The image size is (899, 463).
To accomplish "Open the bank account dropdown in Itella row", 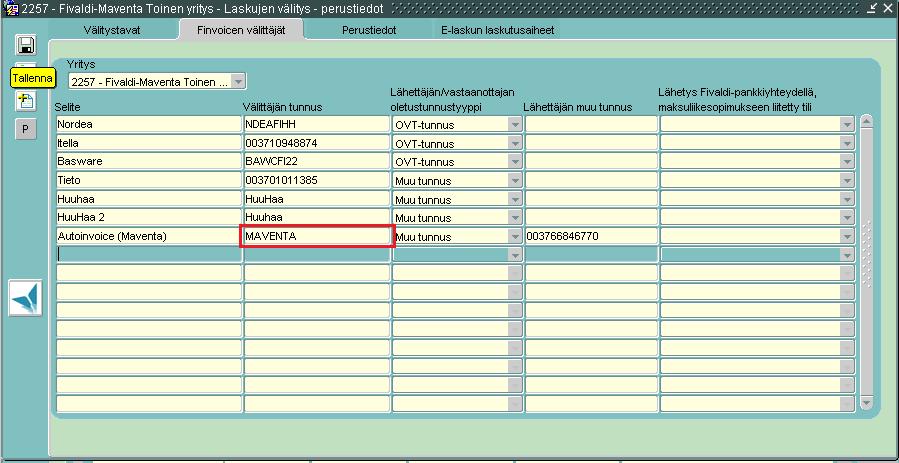I will click(847, 143).
